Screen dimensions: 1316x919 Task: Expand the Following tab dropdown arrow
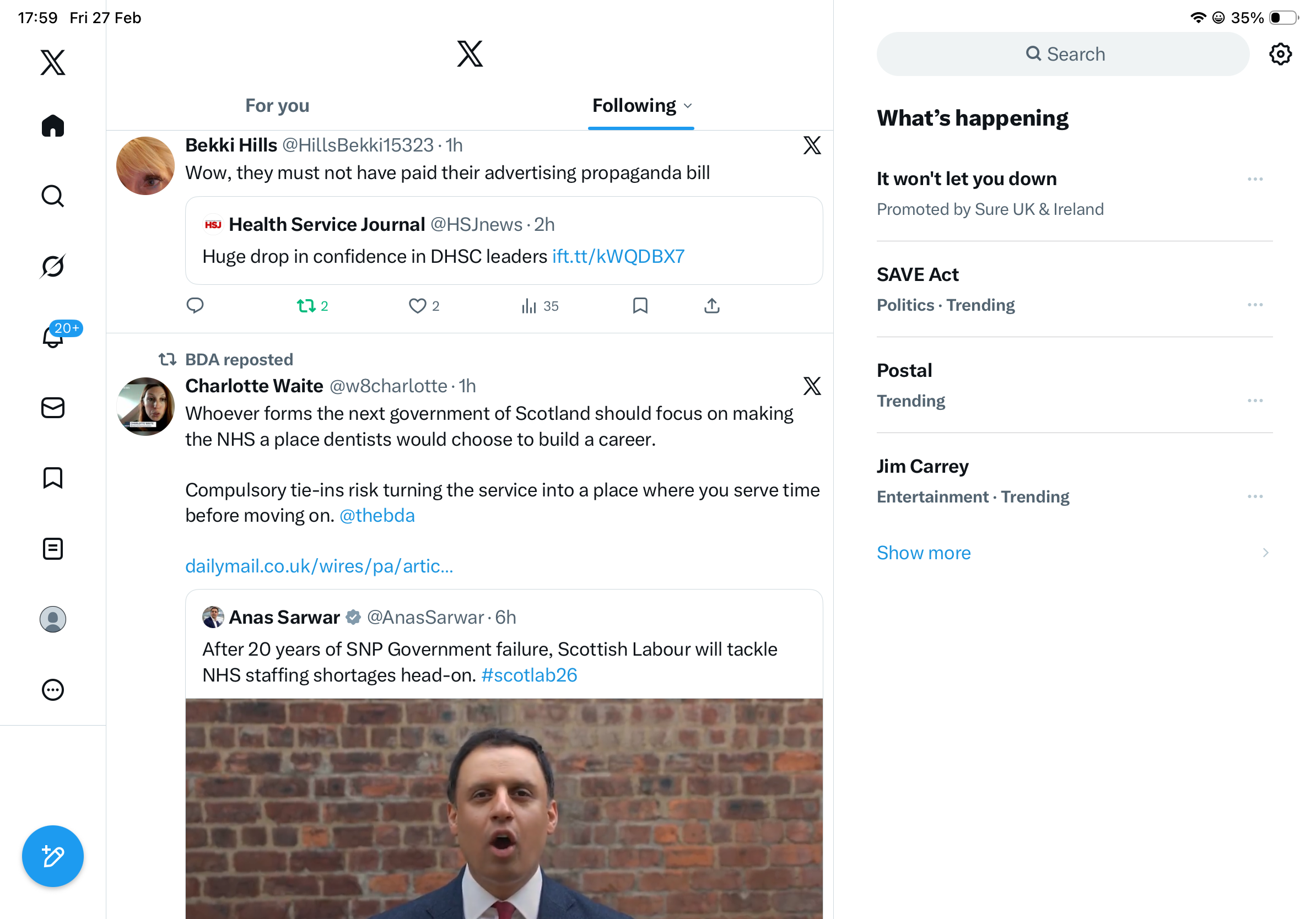[688, 106]
